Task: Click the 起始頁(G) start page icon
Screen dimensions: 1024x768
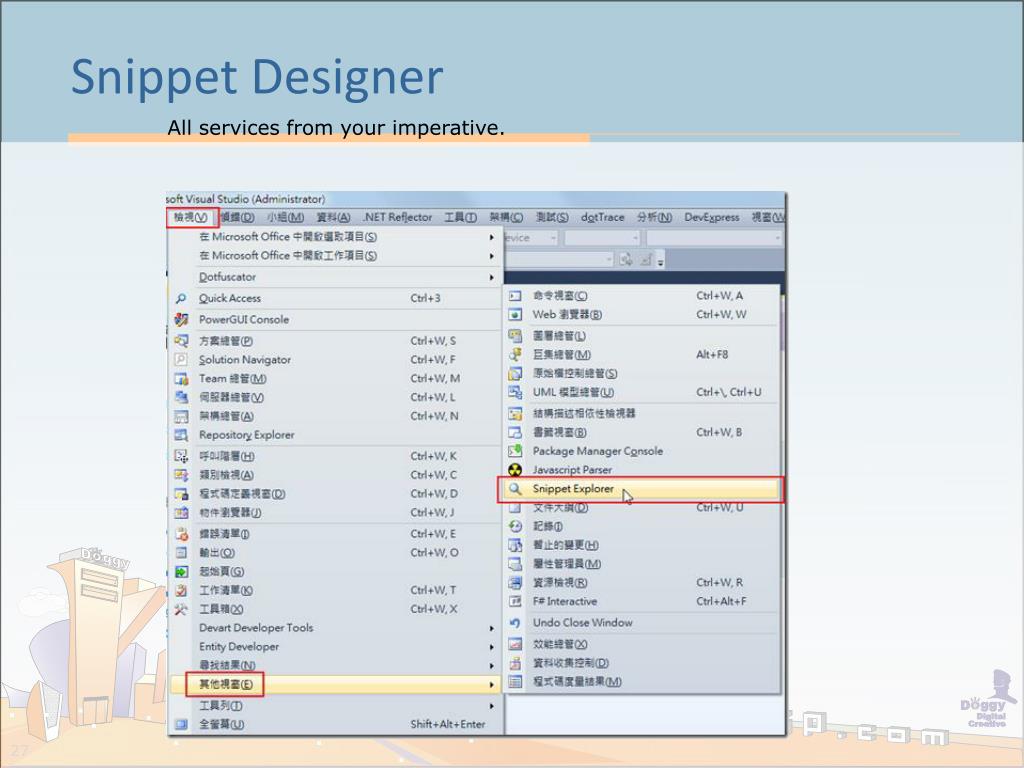Action: 181,571
